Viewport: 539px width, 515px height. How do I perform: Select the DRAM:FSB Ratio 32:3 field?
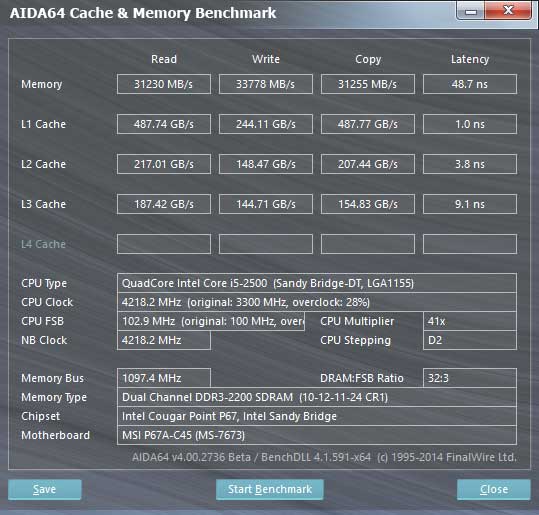470,378
